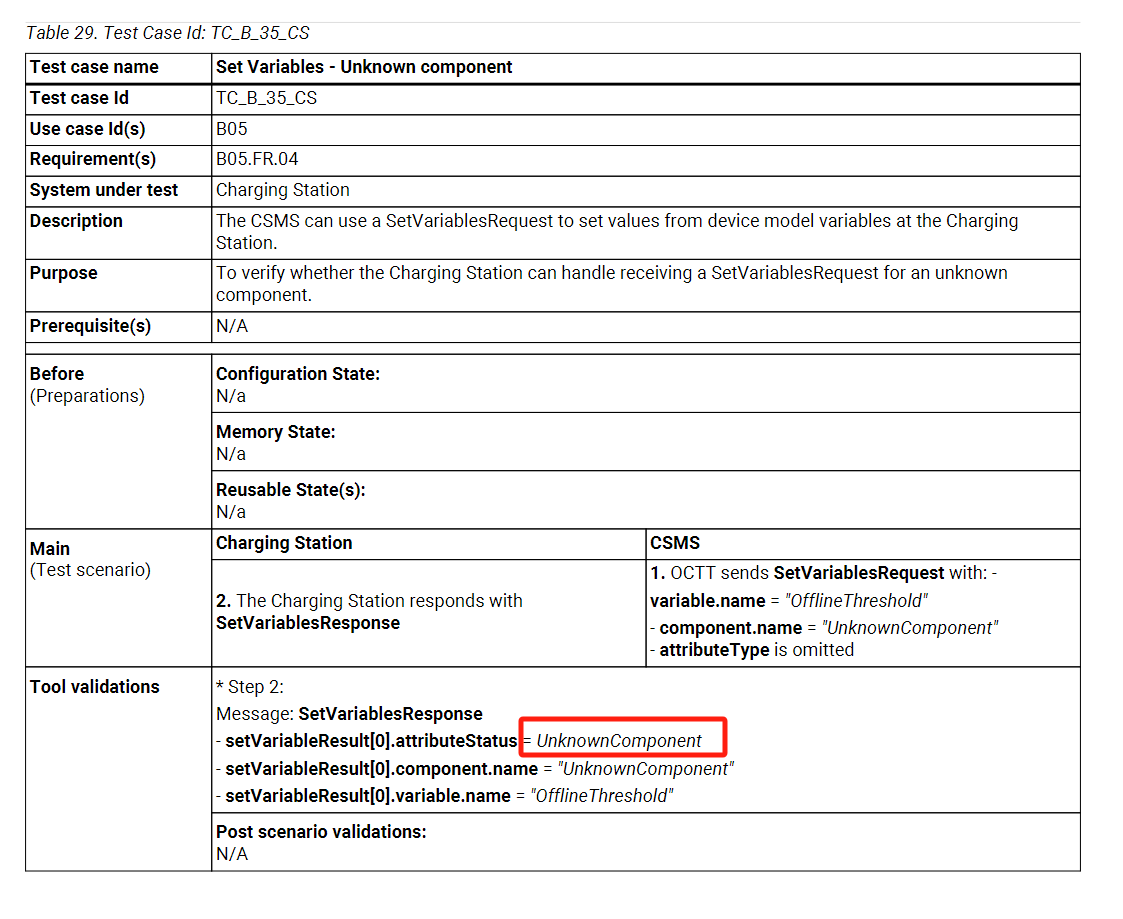Select the italic 'UnknownComponent' attributeStatus value
Viewport: 1123px width, 919px height.
(619, 741)
